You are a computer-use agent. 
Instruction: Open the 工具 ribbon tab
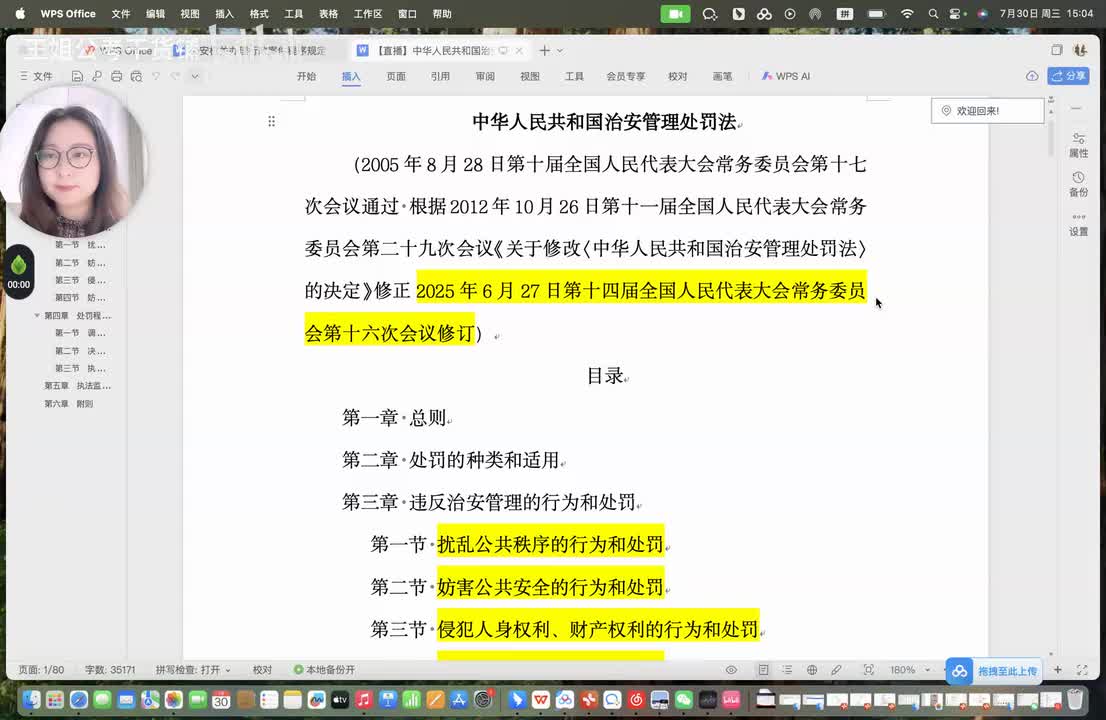tap(574, 76)
